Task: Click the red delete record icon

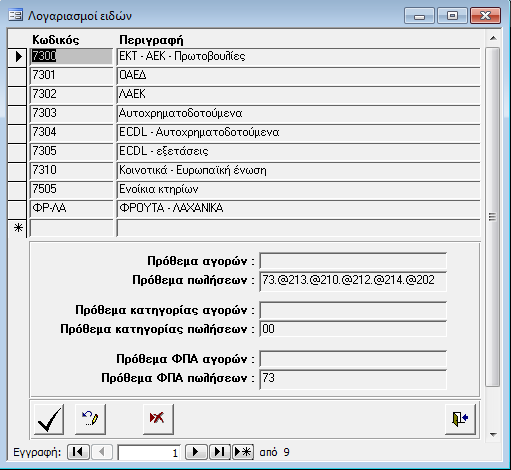Action: pyautogui.click(x=158, y=419)
